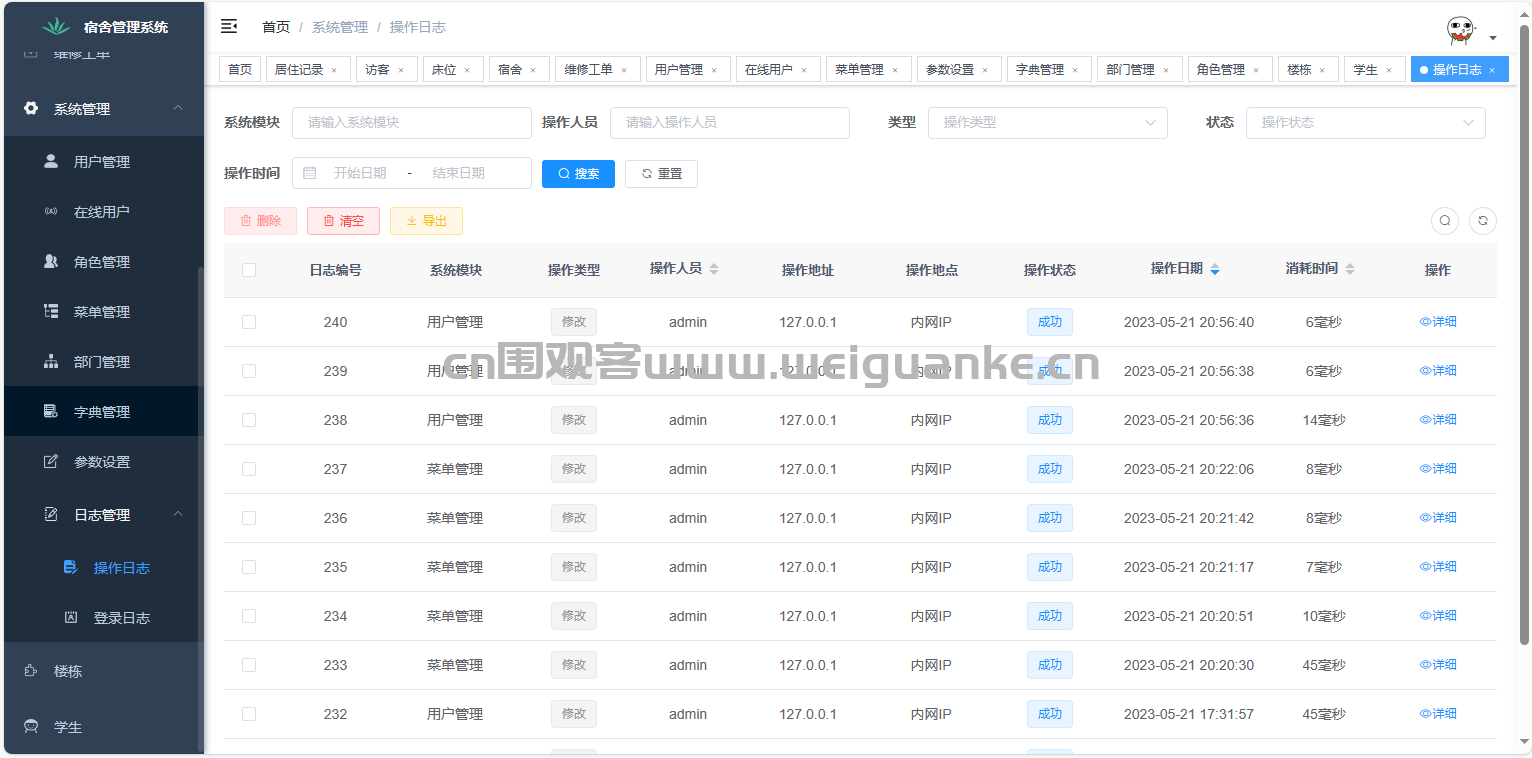Click the 在线用户 signal icon

pyautogui.click(x=51, y=211)
